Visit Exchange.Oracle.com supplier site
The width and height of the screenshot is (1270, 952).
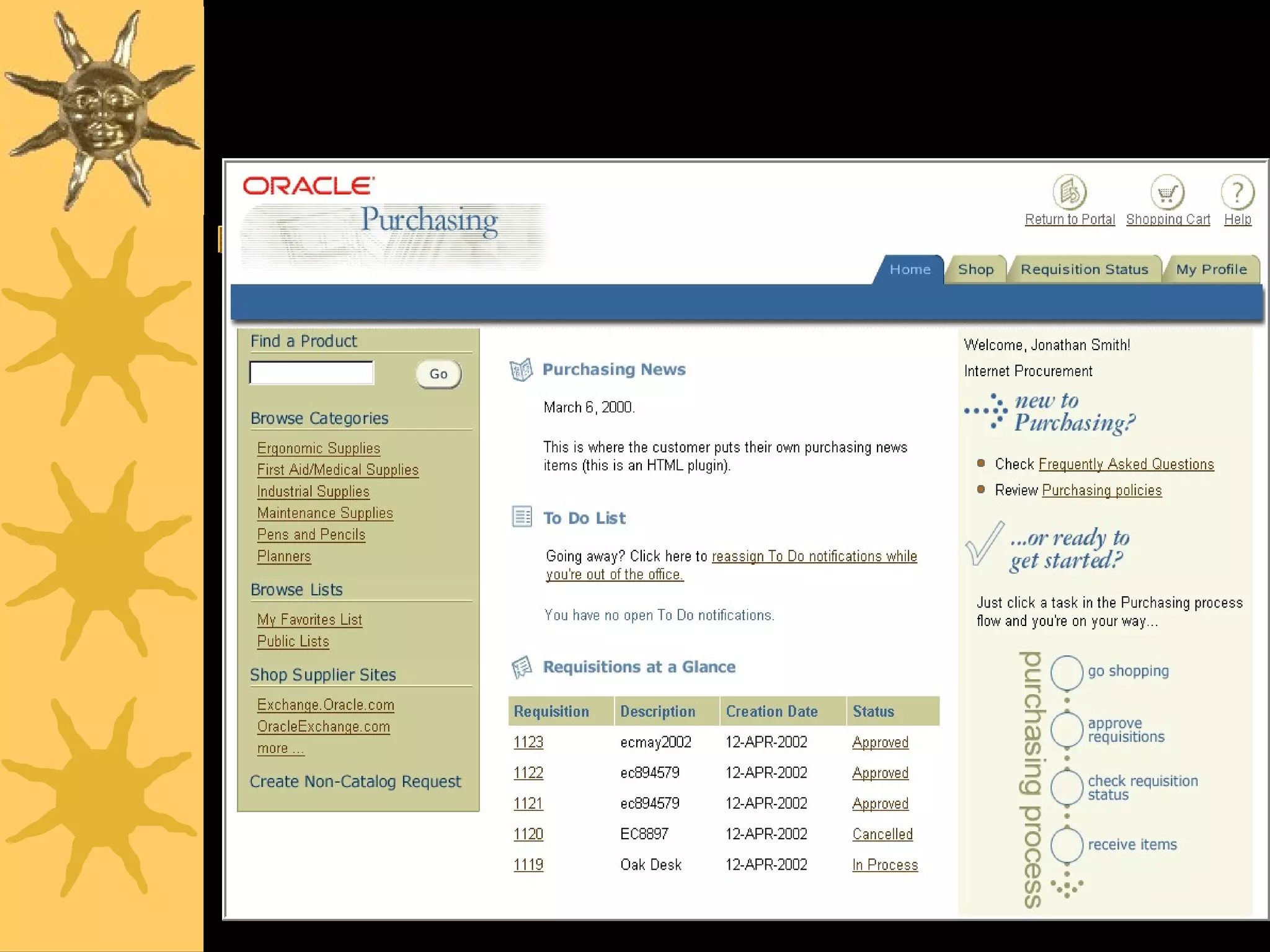(326, 705)
